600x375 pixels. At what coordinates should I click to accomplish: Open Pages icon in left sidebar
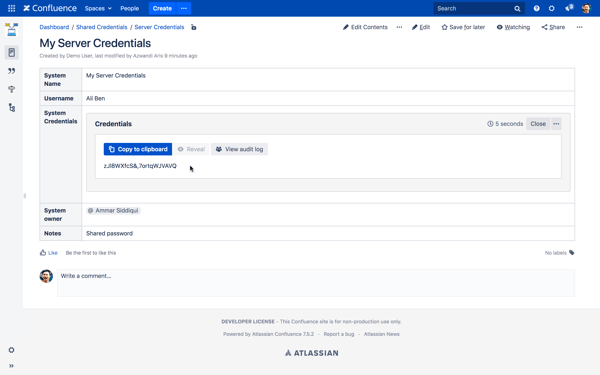point(11,52)
